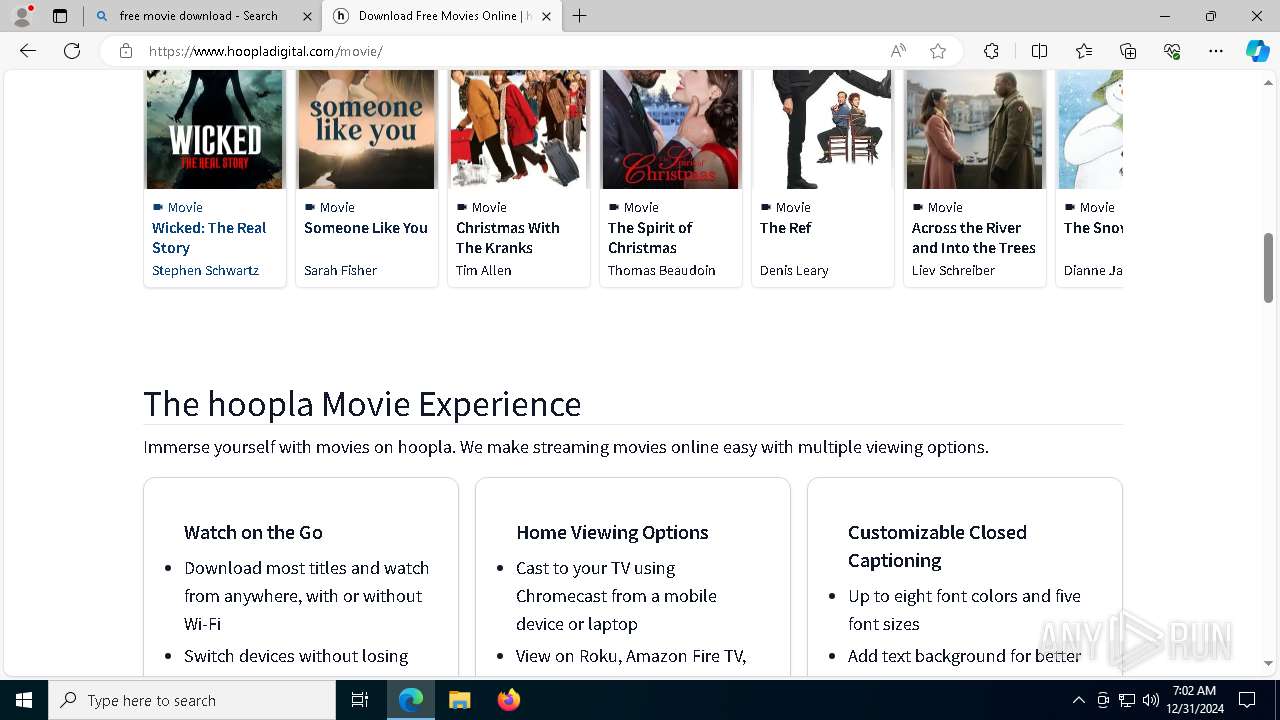1280x720 pixels.
Task: Toggle Split screen view
Action: (x=1039, y=51)
